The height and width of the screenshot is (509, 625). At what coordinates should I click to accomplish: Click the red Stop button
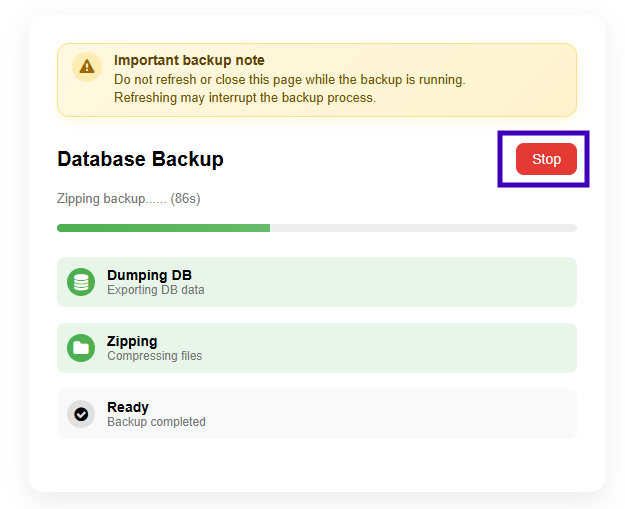[546, 159]
